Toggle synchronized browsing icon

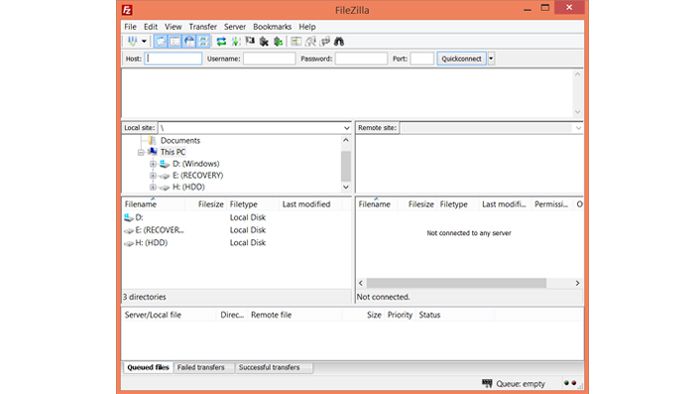pyautogui.click(x=325, y=41)
